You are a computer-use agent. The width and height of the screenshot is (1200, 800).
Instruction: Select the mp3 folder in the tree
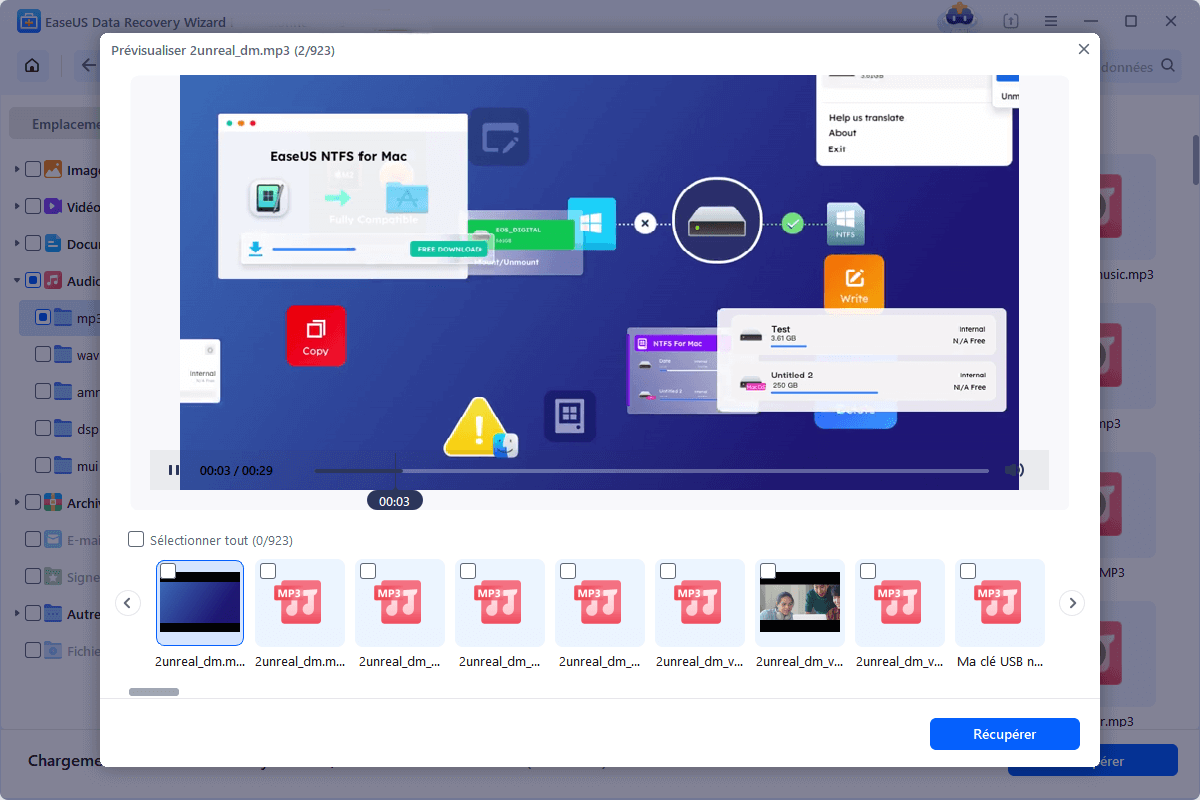[85, 318]
